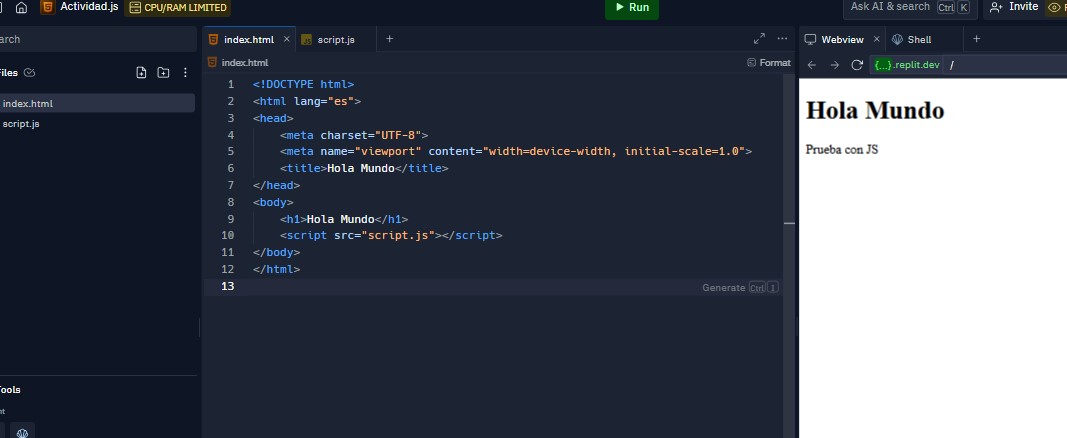Run the project with the Run button

(x=631, y=7)
